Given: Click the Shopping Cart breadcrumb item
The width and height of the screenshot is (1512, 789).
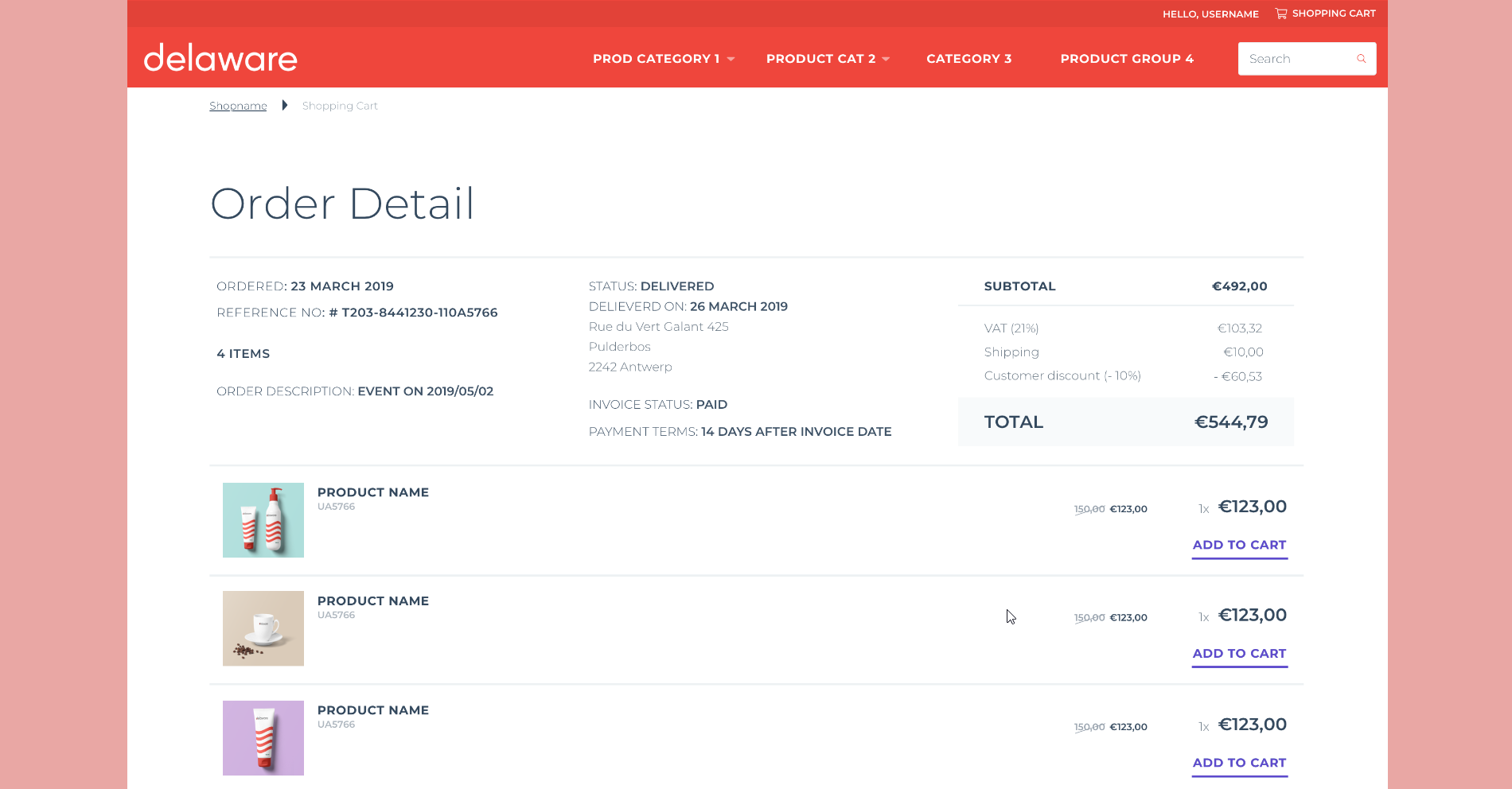Looking at the screenshot, I should [x=340, y=106].
